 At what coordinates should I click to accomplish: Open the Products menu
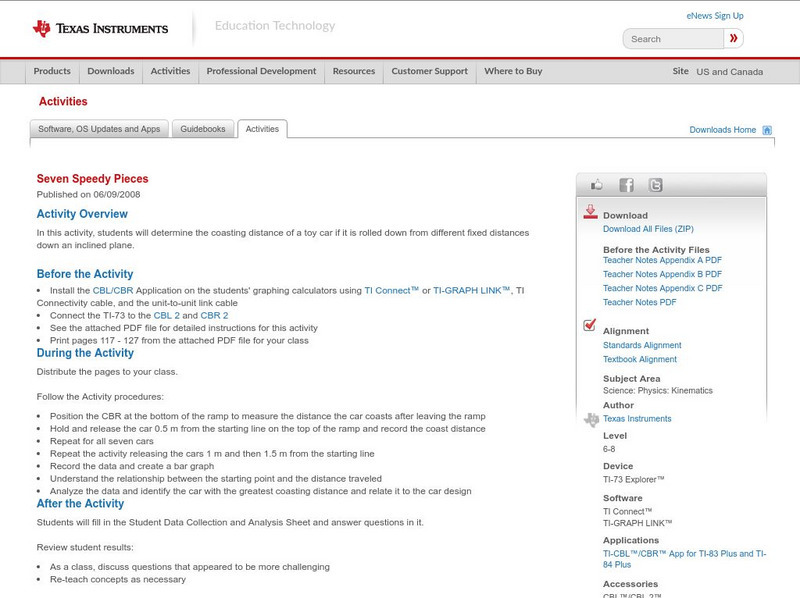52,71
